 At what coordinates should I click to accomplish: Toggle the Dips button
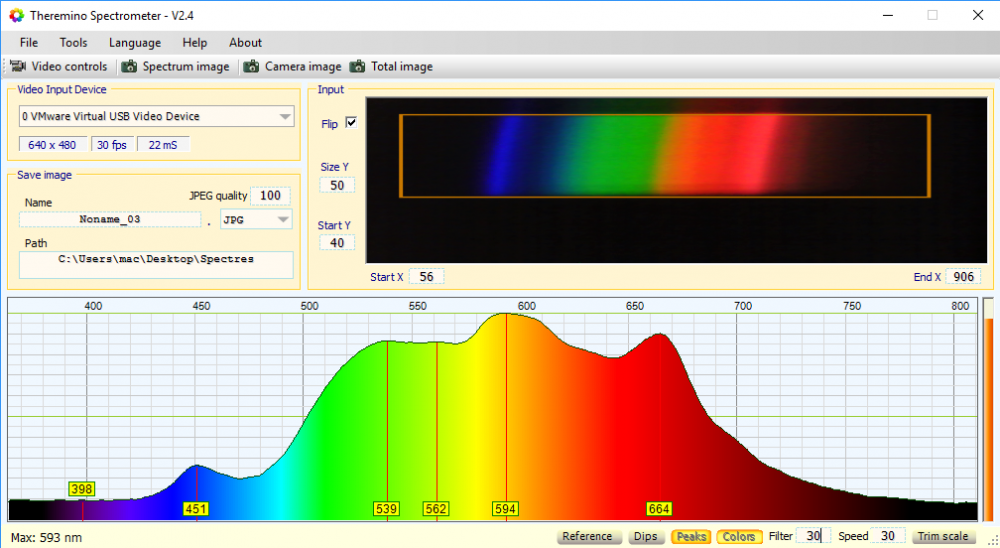point(645,537)
